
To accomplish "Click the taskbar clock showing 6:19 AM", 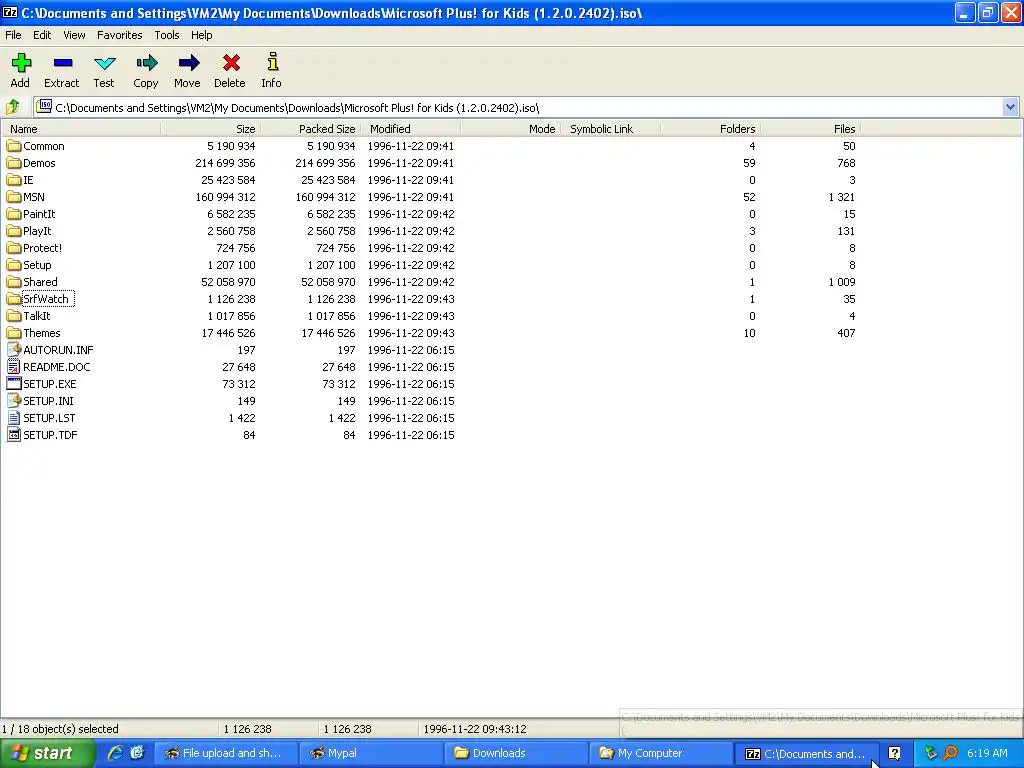I will pyautogui.click(x=987, y=753).
